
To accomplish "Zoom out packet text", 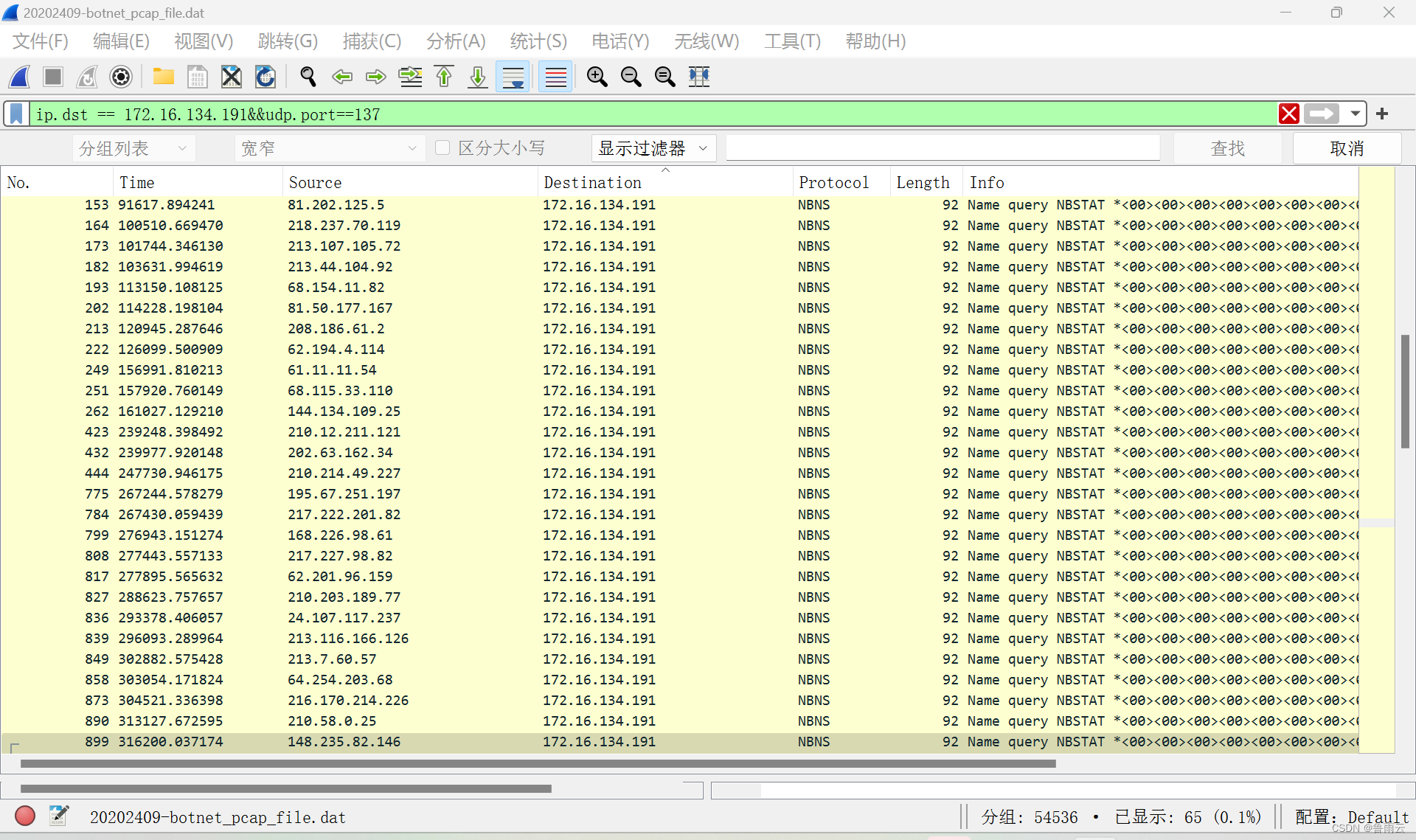I will pos(631,77).
